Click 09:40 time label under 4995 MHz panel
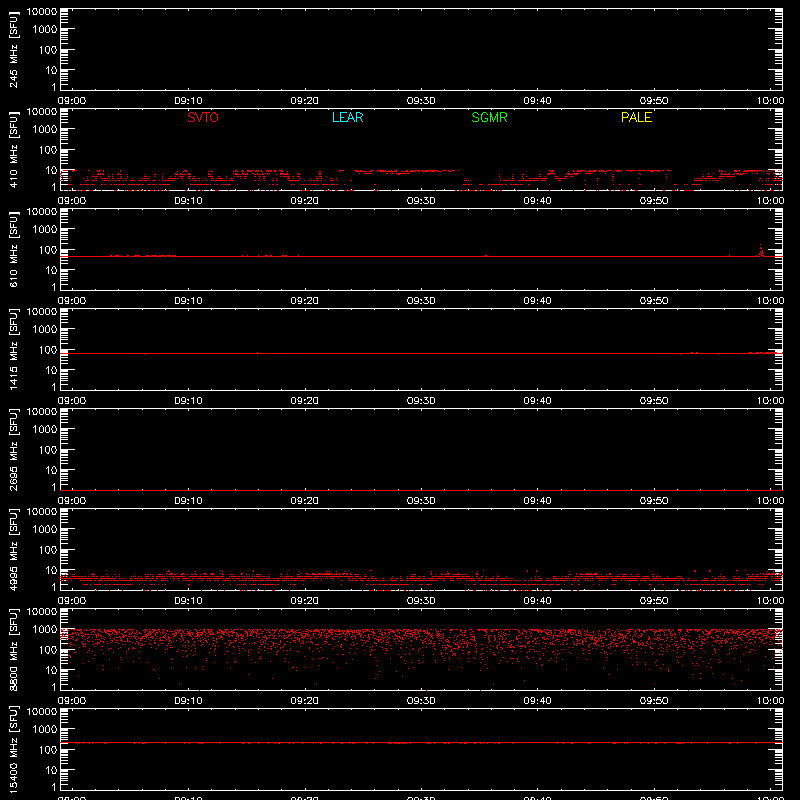Image resolution: width=800 pixels, height=800 pixels. 537,601
